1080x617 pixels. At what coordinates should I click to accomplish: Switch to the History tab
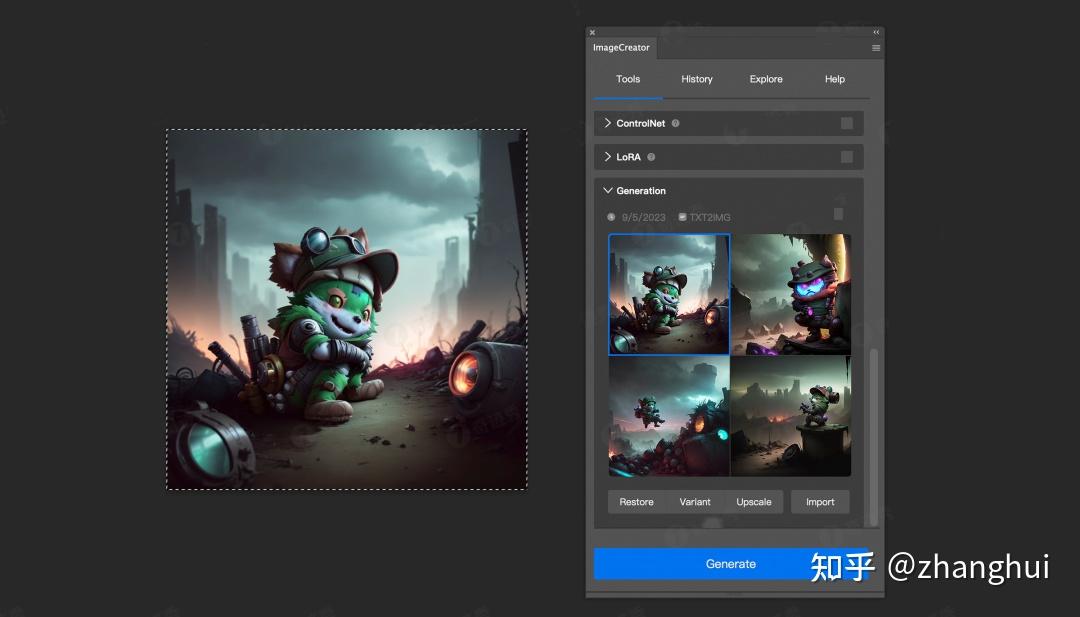(x=697, y=79)
